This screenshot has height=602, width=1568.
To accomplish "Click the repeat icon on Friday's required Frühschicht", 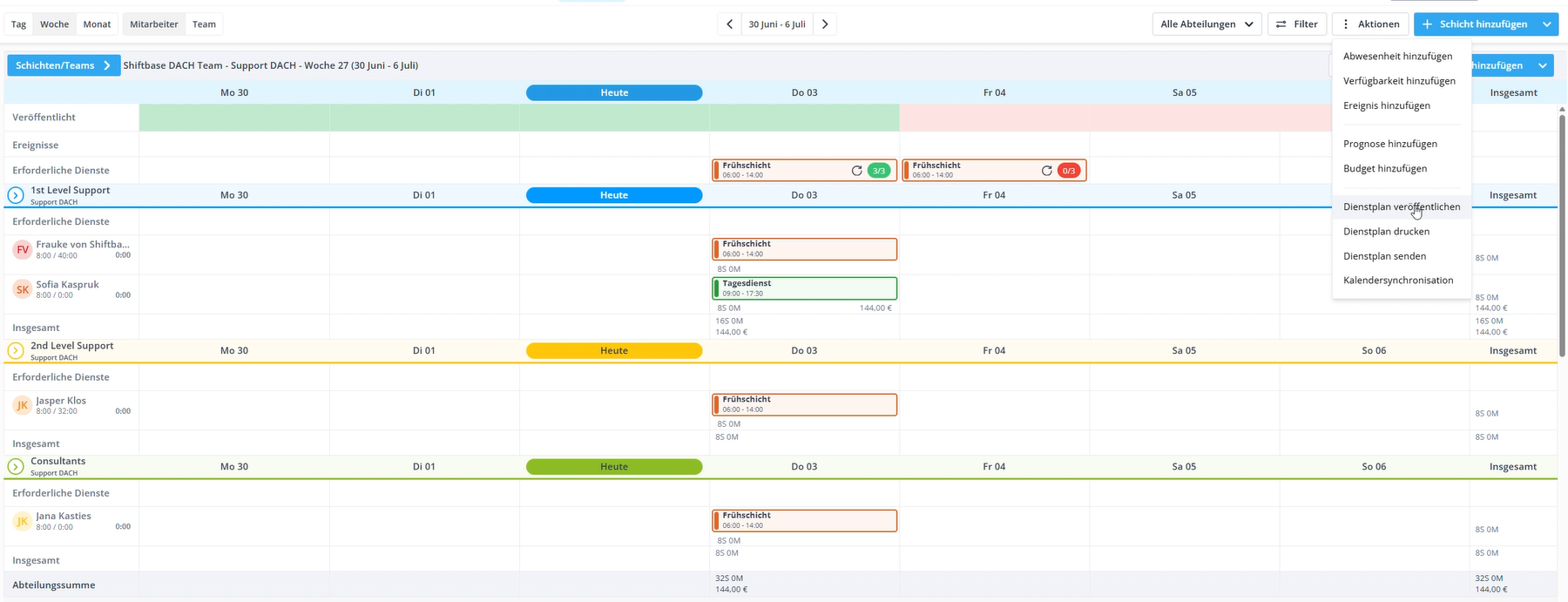I will click(1047, 171).
